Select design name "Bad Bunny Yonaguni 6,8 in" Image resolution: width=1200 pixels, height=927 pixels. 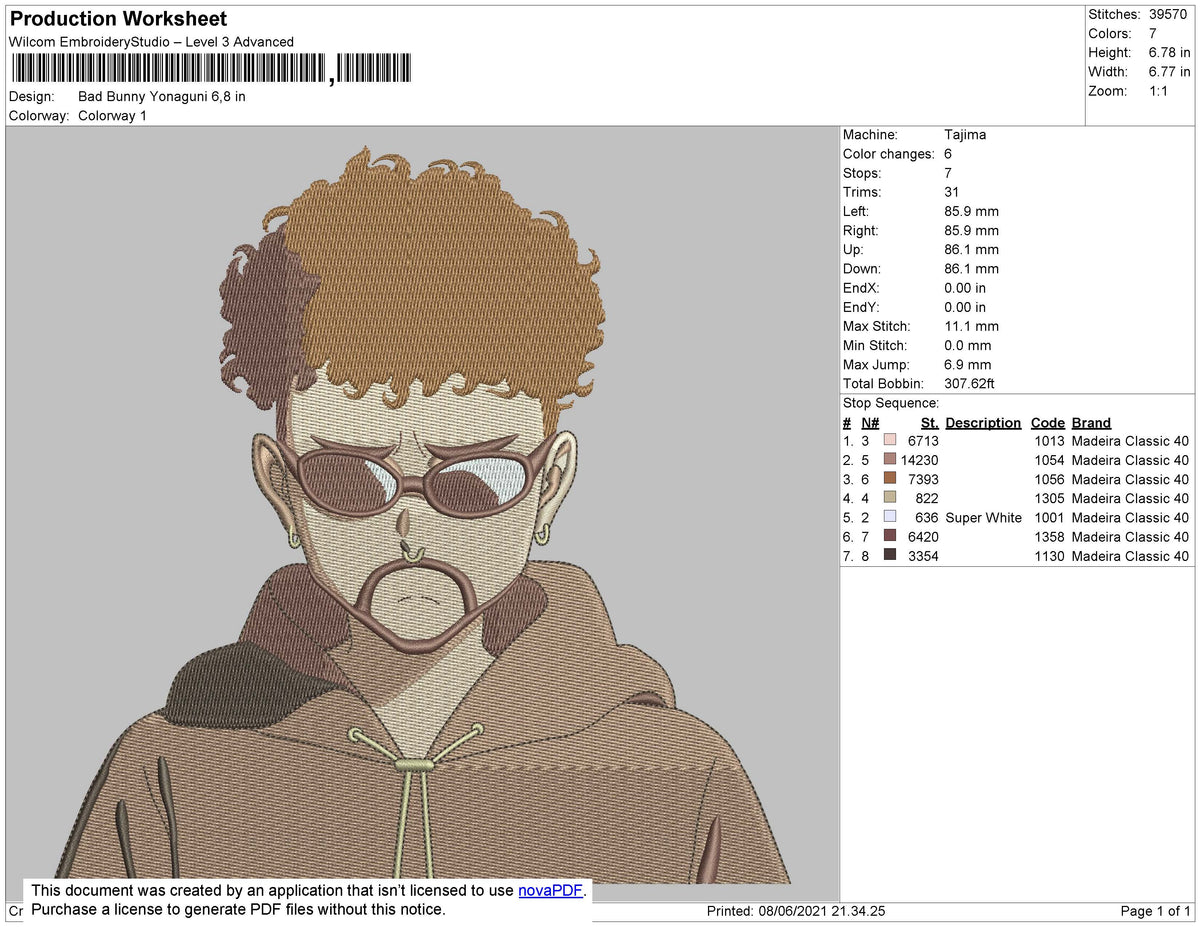pyautogui.click(x=162, y=97)
